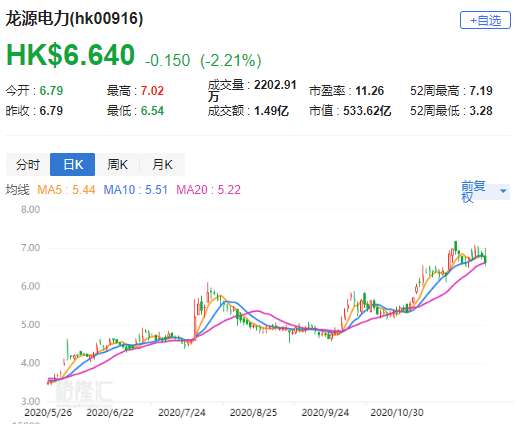Viewport: 517px width, 424px height.
Task: Select the 日K chart tab
Action: click(73, 164)
